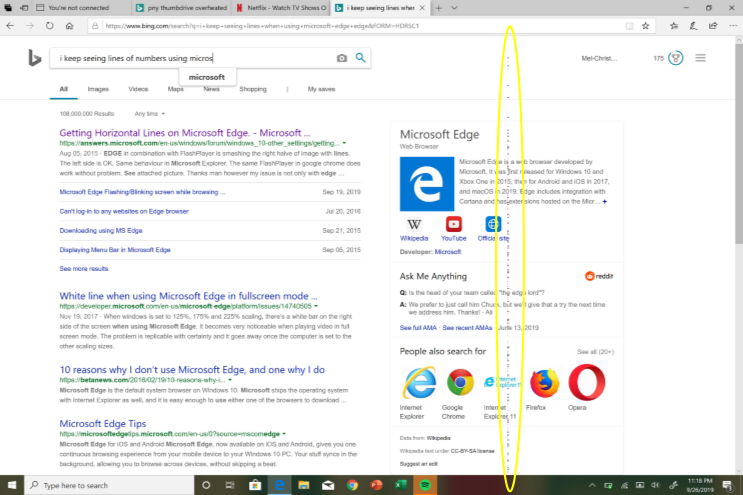Open White line when using Microsoft Edge result

click(x=189, y=296)
